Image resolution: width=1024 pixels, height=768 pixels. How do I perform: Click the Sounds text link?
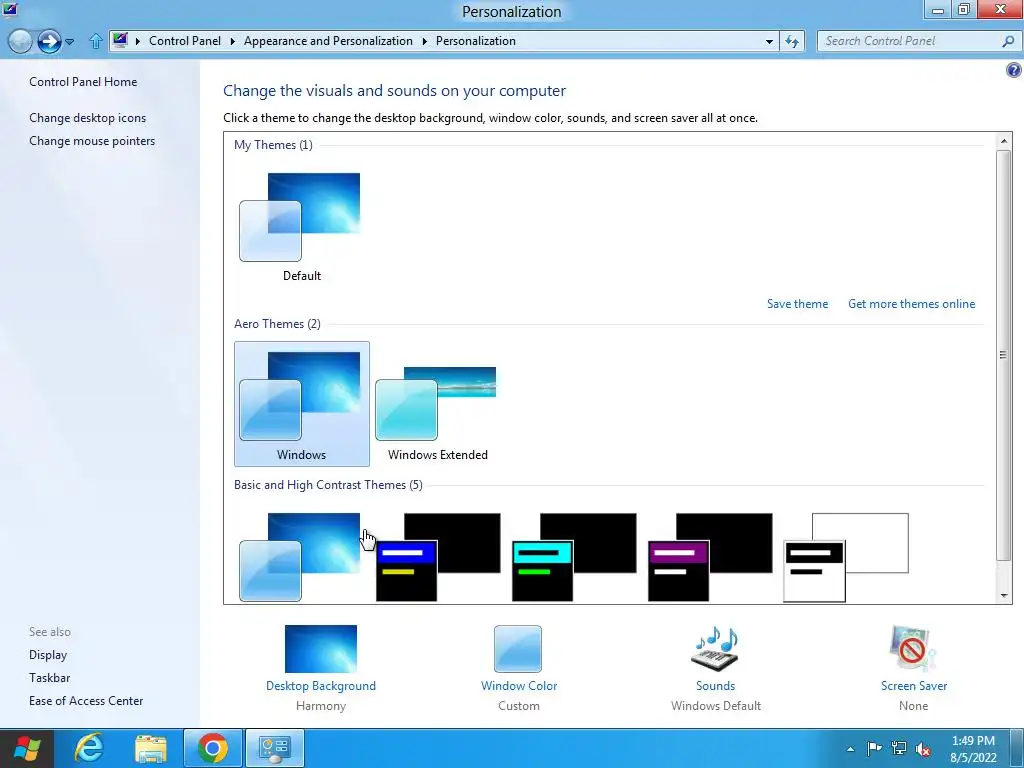pos(715,686)
